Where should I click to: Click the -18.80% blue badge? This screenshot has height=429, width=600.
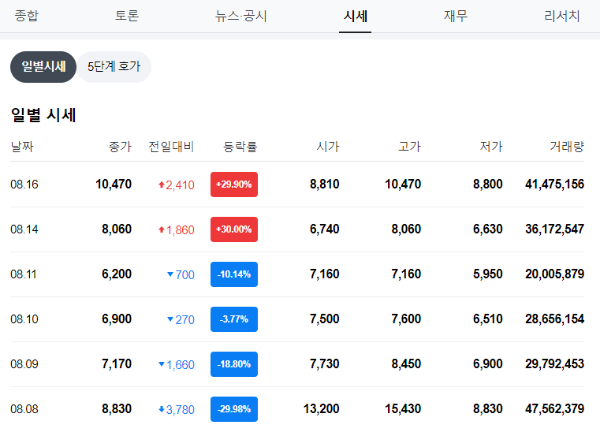[x=234, y=364]
